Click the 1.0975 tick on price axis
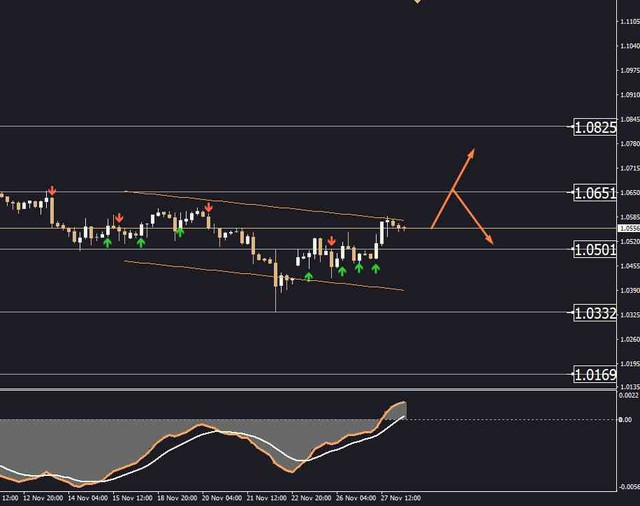This screenshot has width=640, height=506. [630, 71]
